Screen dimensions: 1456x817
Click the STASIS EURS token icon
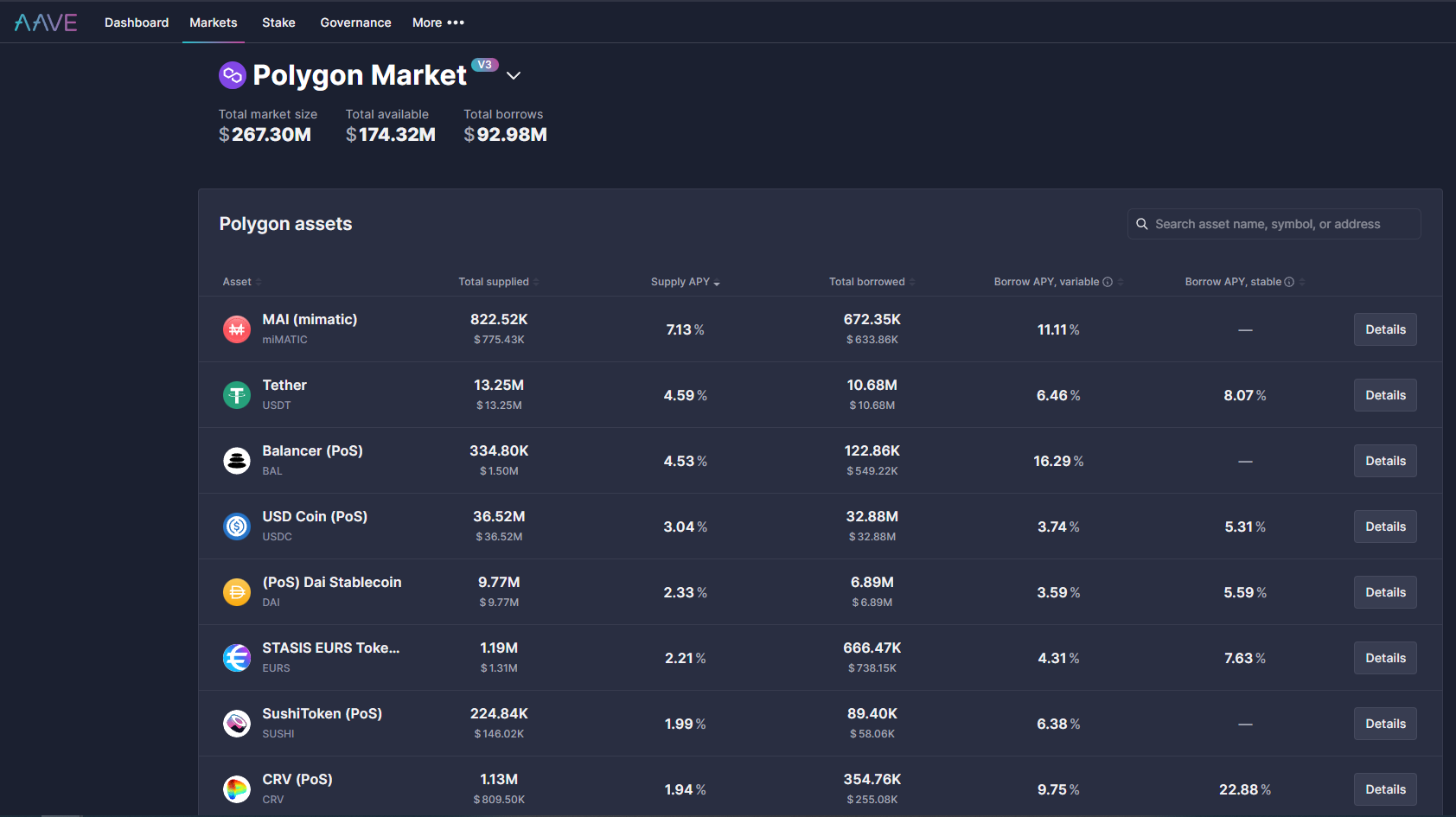coord(237,658)
